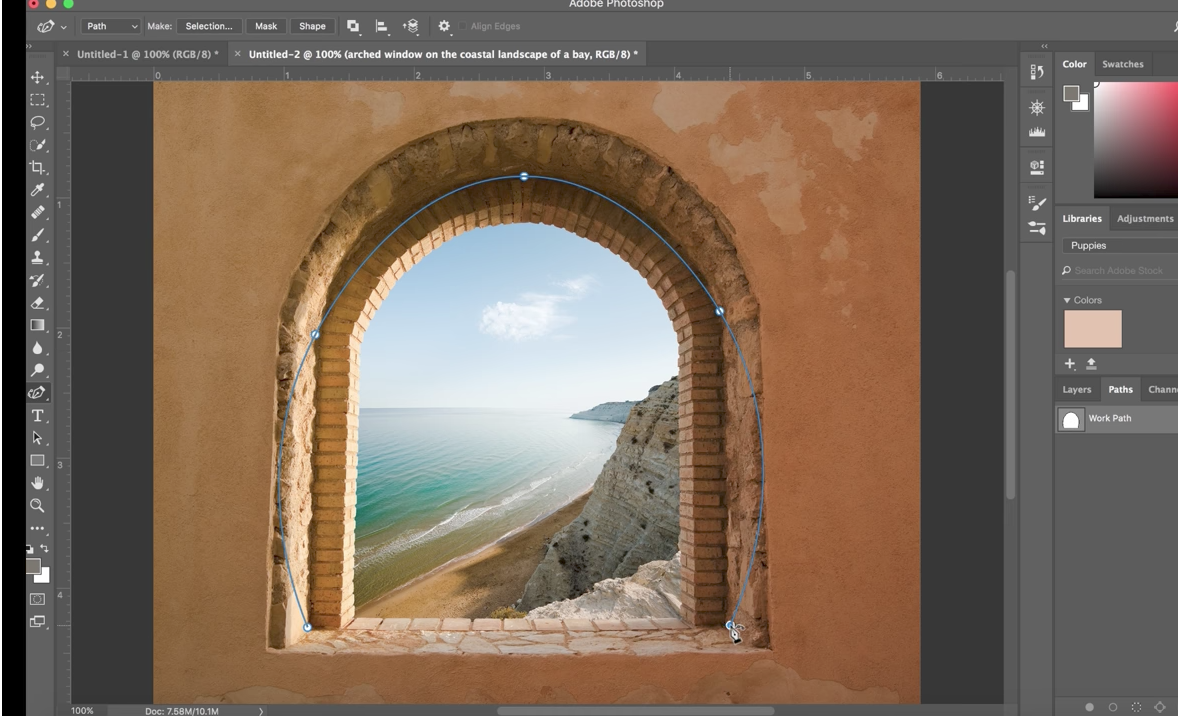
Task: Select the Zoom tool
Action: coord(37,506)
